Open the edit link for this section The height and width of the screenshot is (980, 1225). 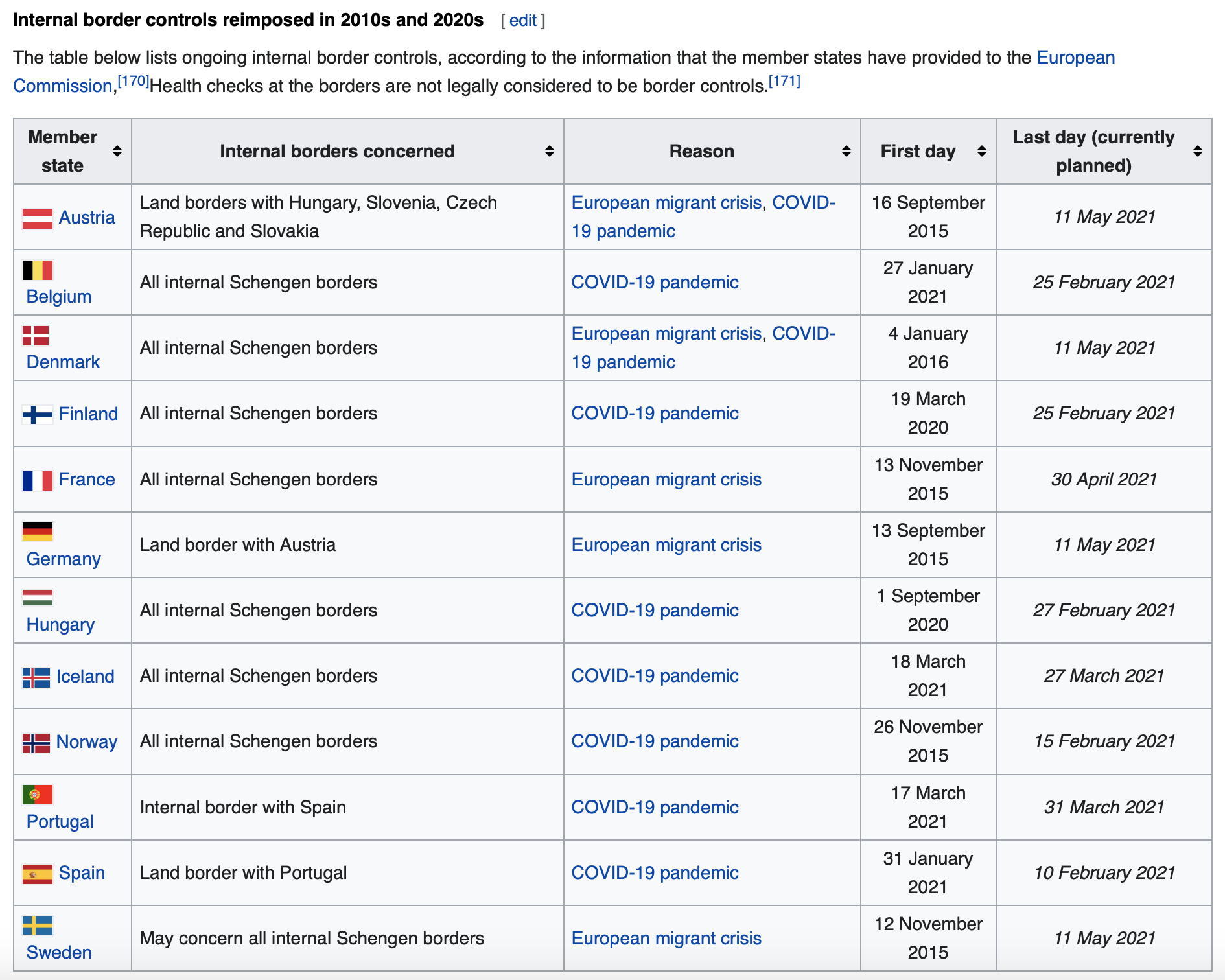pos(523,21)
